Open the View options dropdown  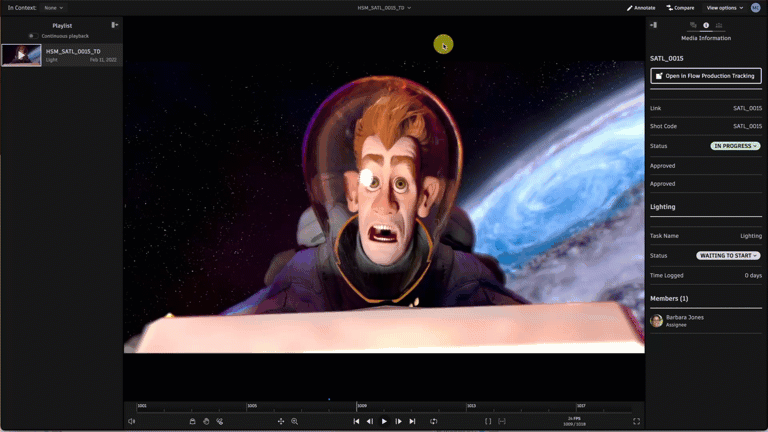pos(724,8)
